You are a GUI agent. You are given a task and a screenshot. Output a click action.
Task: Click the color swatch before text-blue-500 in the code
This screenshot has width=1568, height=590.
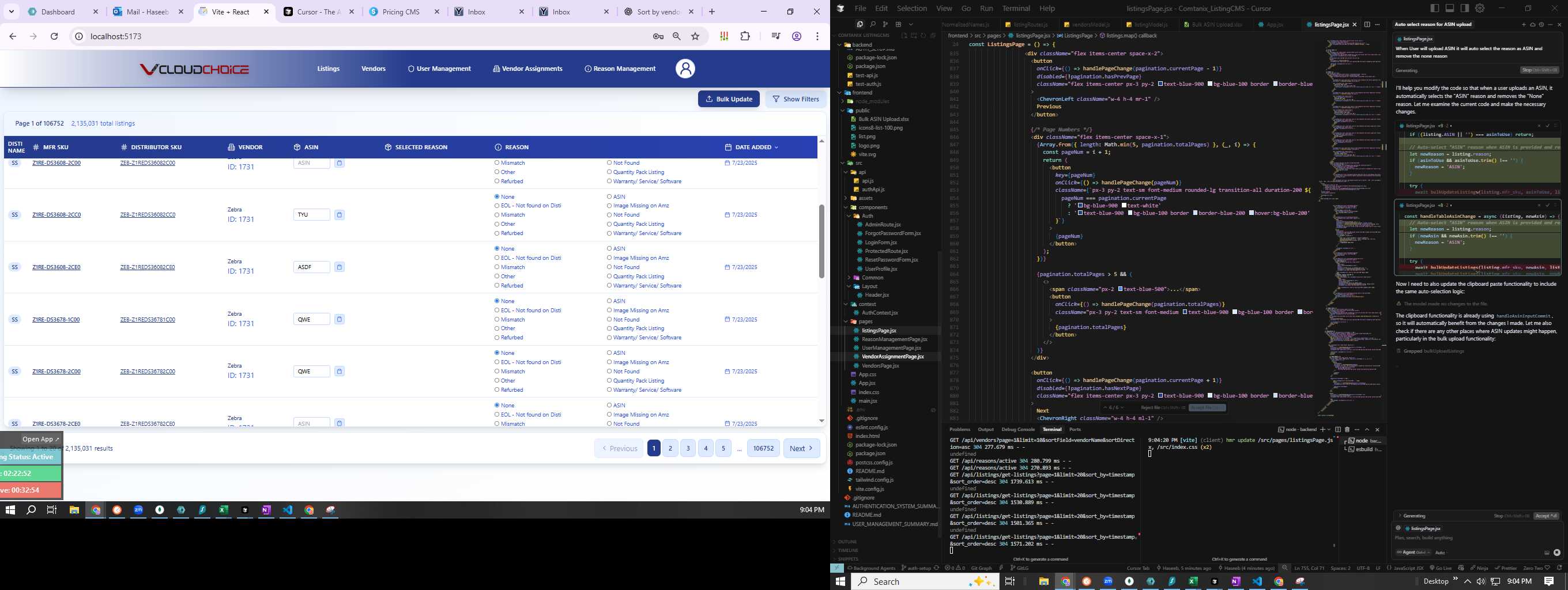(x=1121, y=289)
